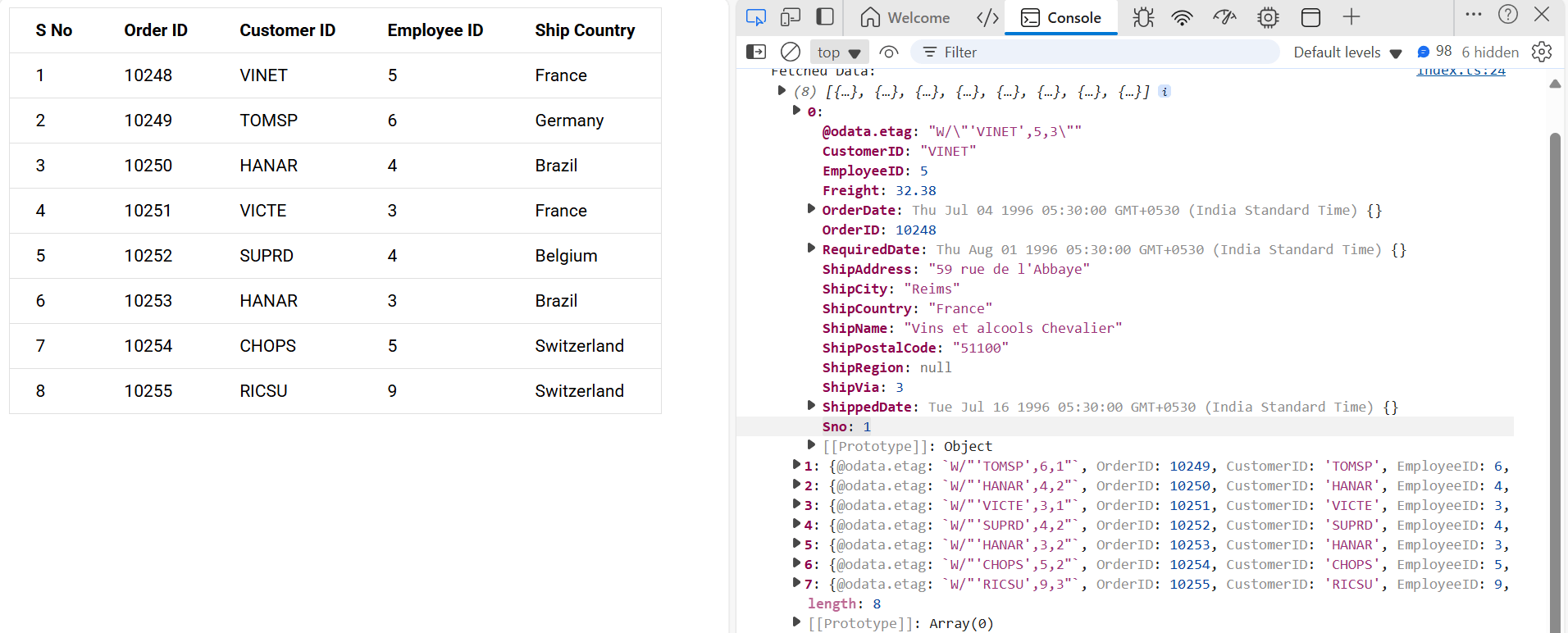Open the Elements panel code icon
The image size is (1568, 633).
click(x=987, y=17)
